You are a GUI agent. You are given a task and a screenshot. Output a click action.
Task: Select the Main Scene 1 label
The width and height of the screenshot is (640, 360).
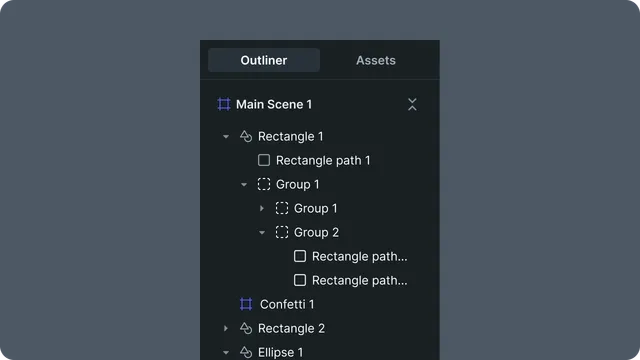click(x=274, y=104)
